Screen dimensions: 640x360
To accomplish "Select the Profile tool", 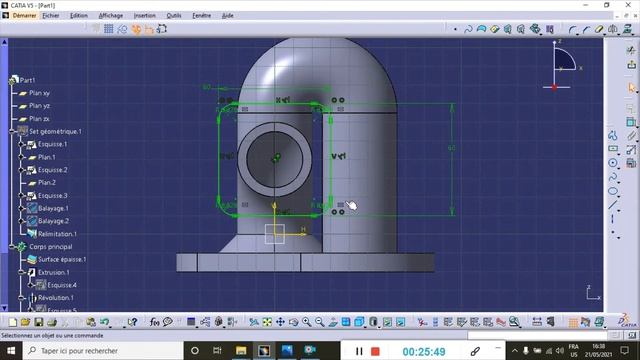I will coord(612,135).
